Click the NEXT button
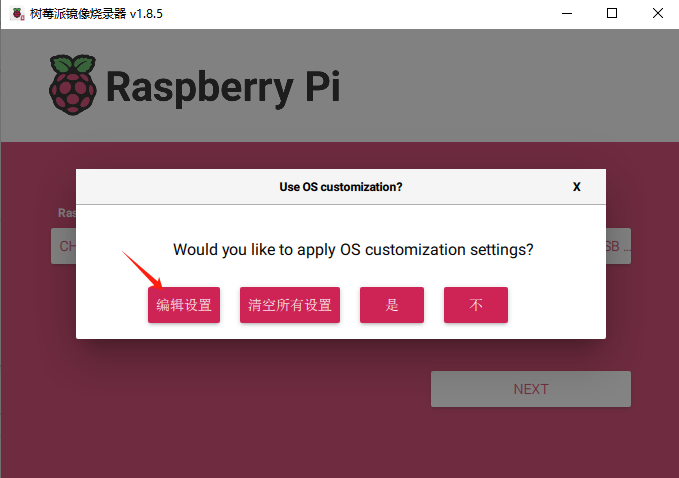 point(531,389)
